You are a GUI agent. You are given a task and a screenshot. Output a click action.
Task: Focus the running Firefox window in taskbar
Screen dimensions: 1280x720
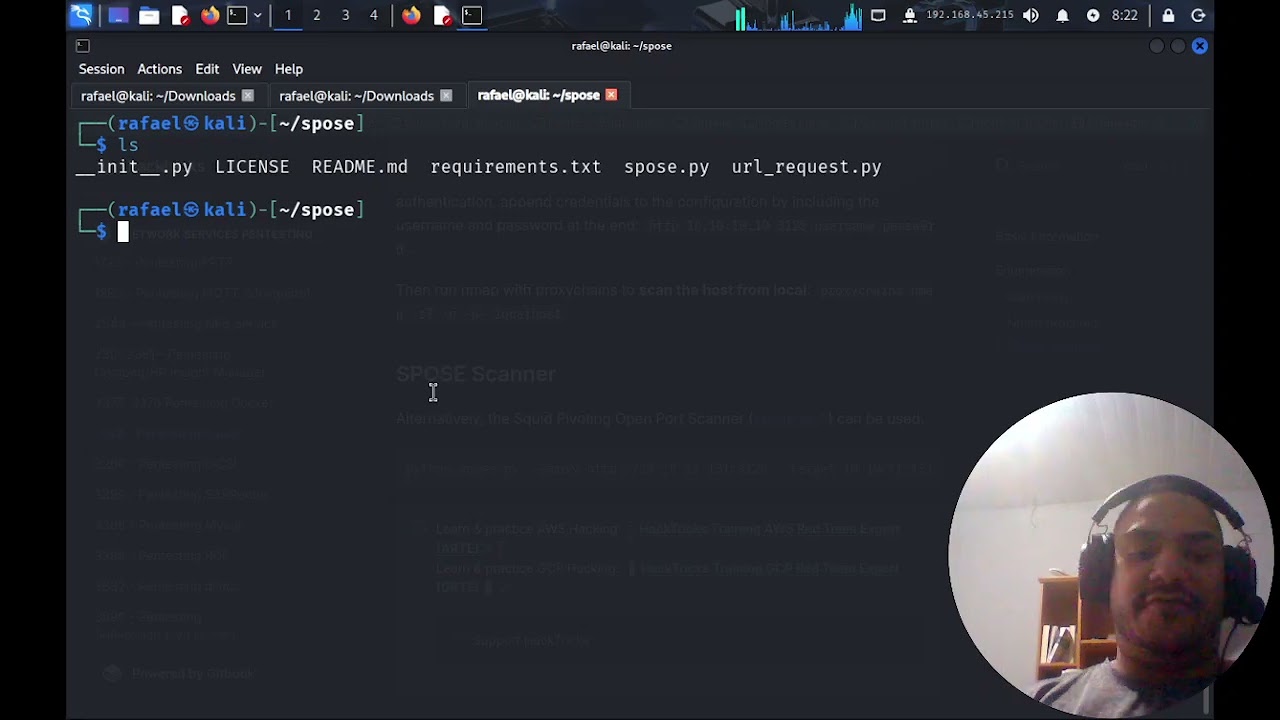(x=411, y=15)
